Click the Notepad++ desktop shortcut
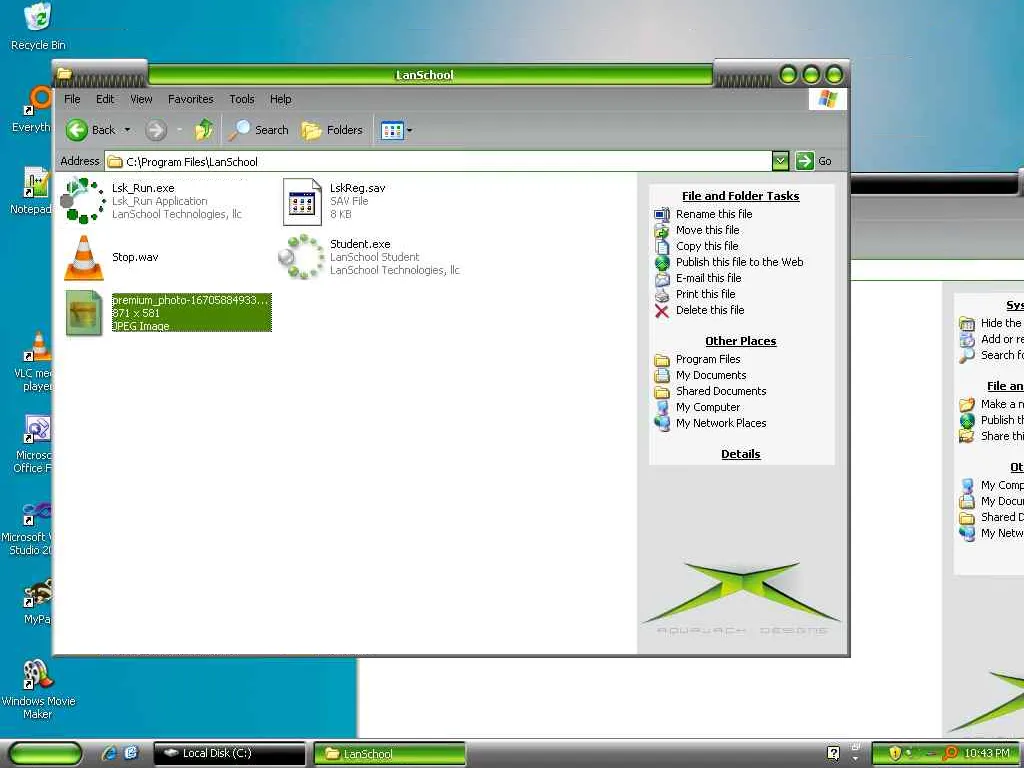1024x768 pixels. point(32,191)
